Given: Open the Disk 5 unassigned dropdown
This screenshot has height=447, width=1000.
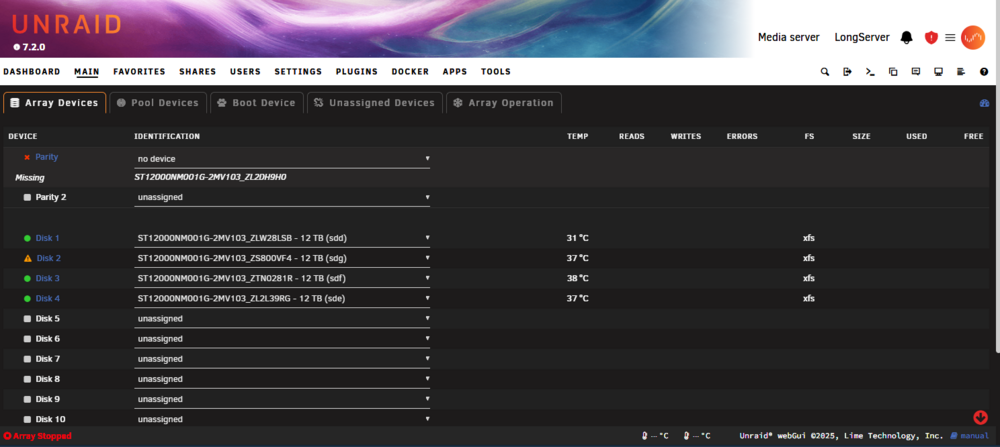Looking at the screenshot, I should coord(282,319).
